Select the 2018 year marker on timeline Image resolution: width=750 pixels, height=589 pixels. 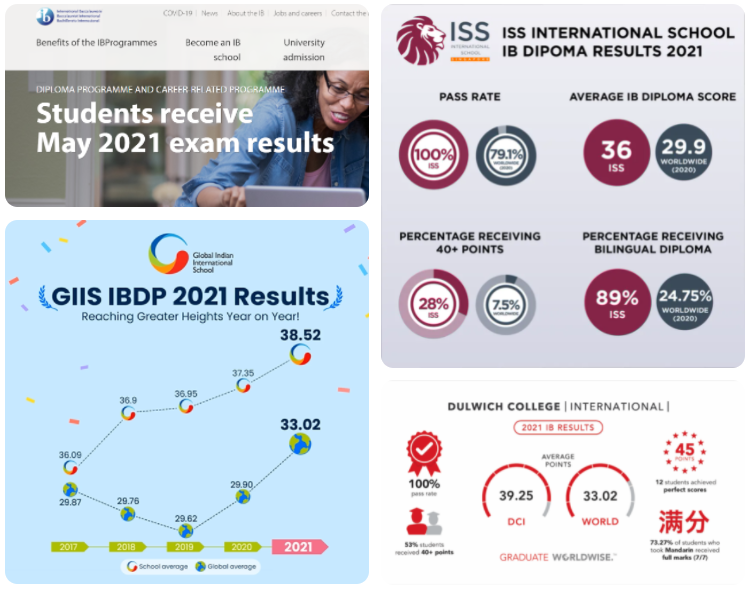click(x=127, y=546)
